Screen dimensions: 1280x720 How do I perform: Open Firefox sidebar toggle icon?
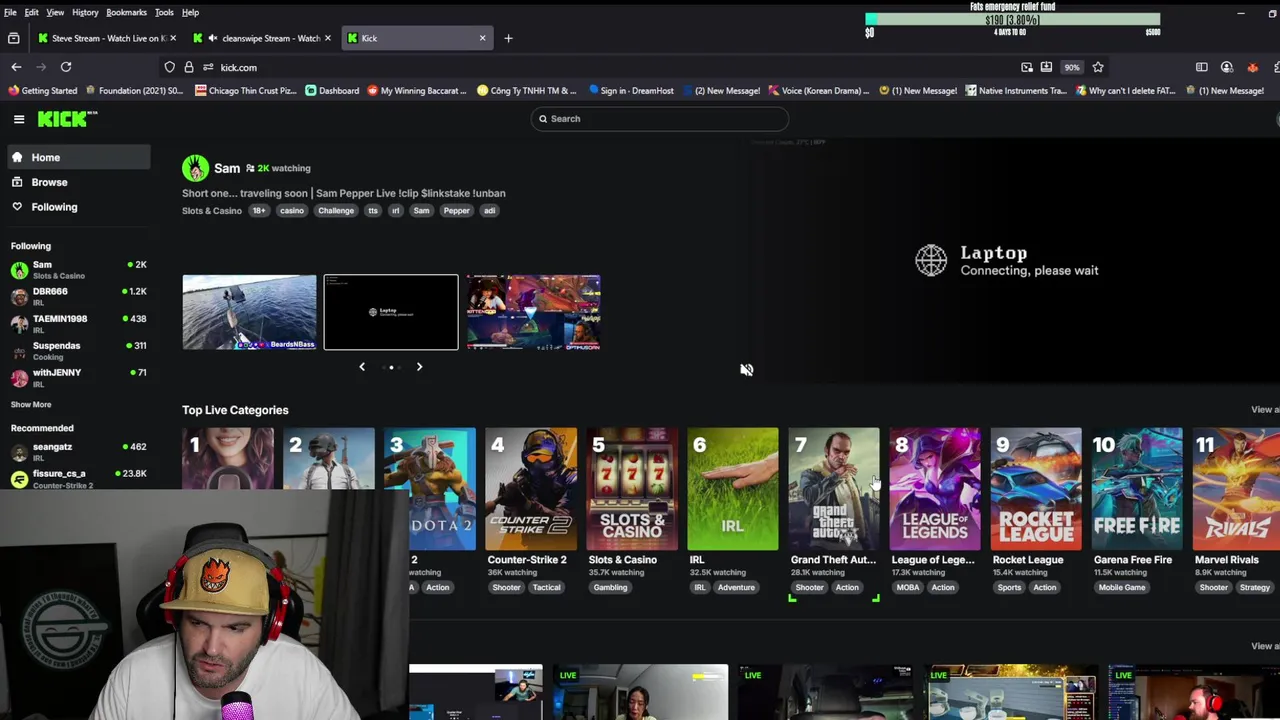[1202, 67]
